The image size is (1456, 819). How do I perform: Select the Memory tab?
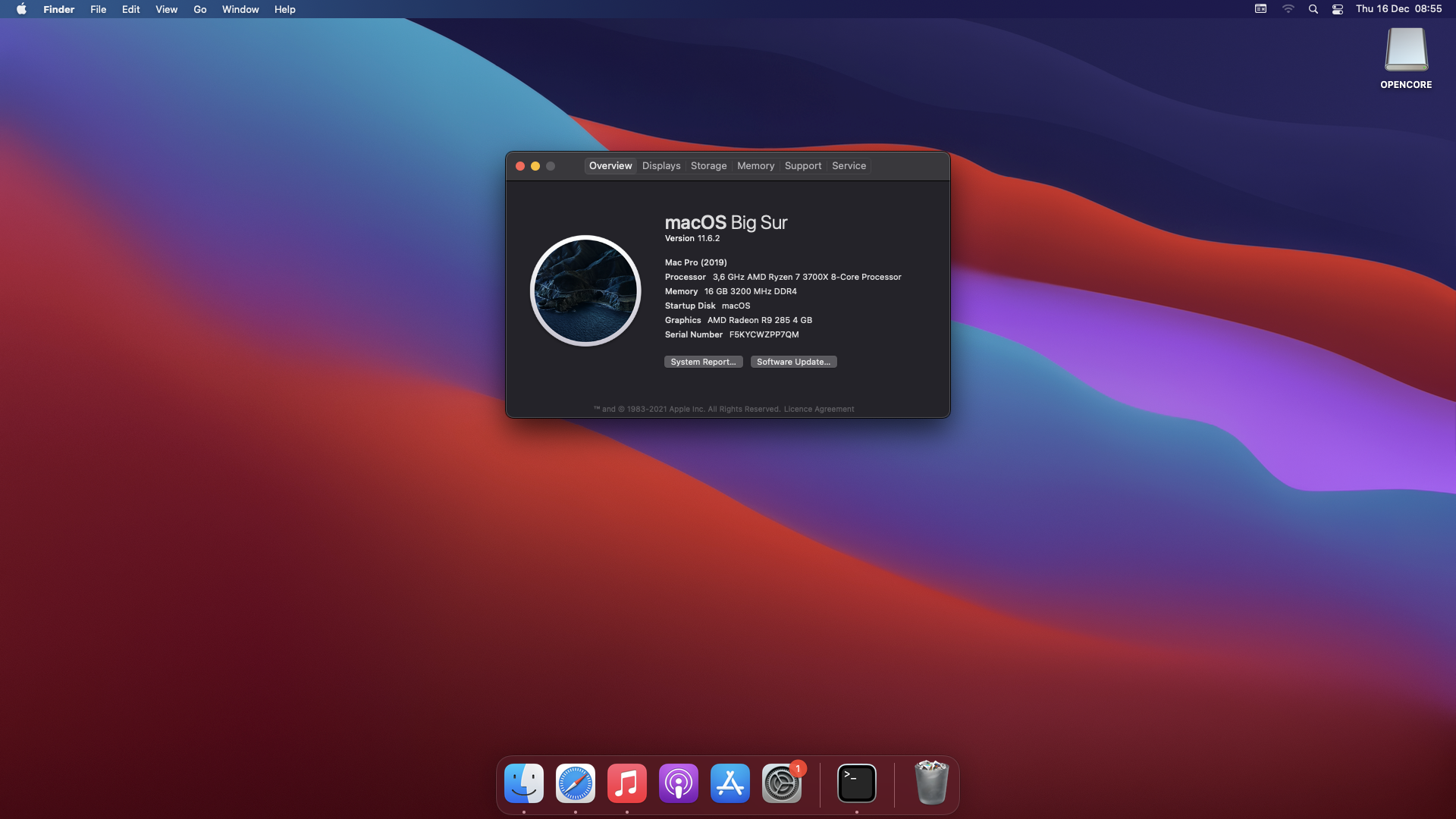[x=755, y=165]
